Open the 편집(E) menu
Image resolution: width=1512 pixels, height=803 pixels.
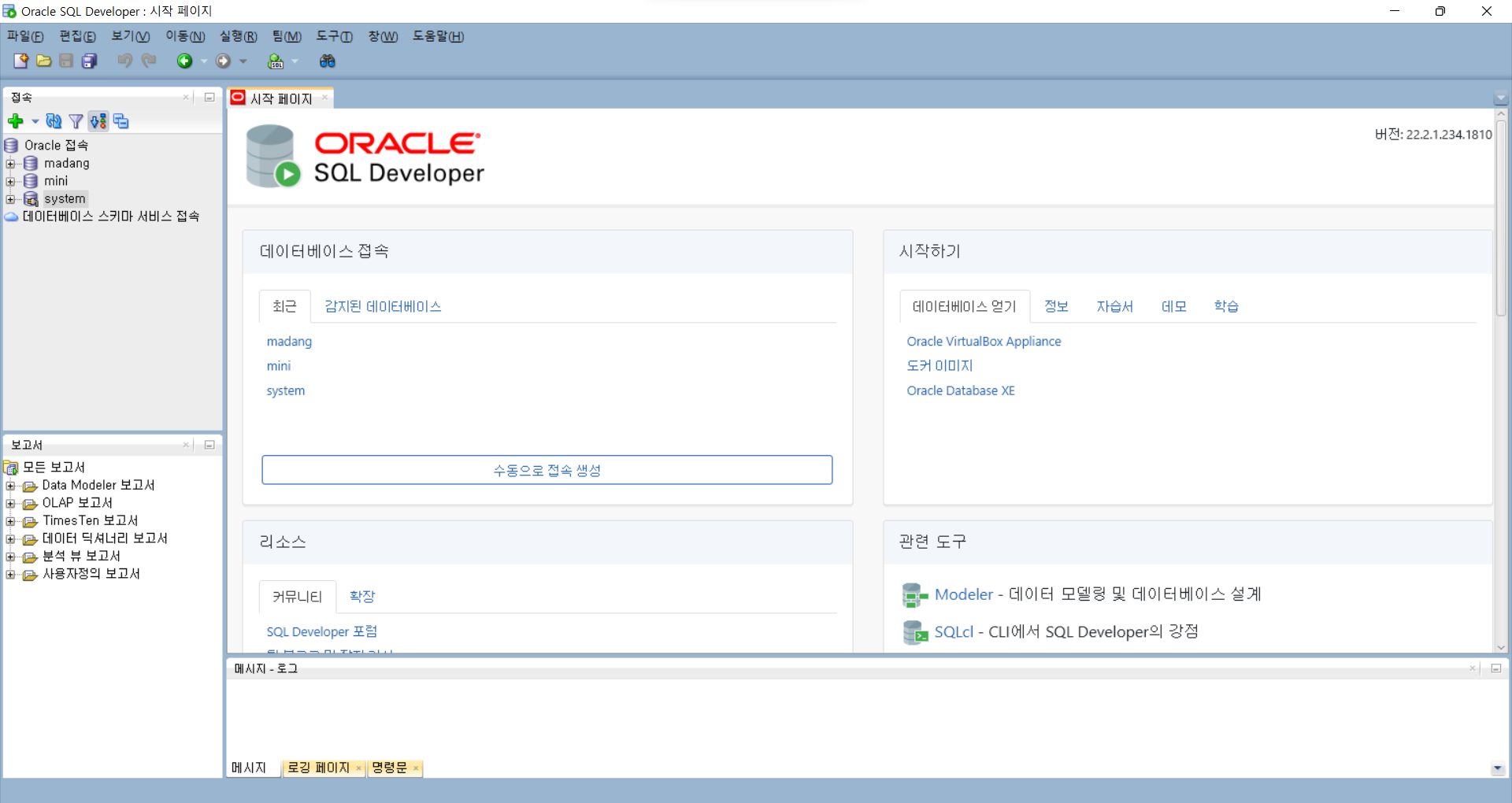click(77, 36)
